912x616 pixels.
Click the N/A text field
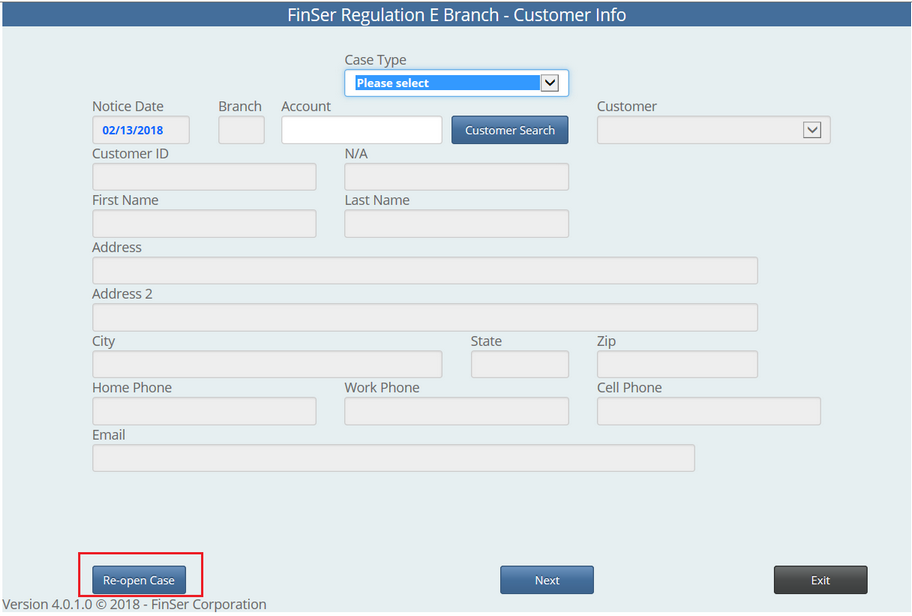[x=456, y=177]
